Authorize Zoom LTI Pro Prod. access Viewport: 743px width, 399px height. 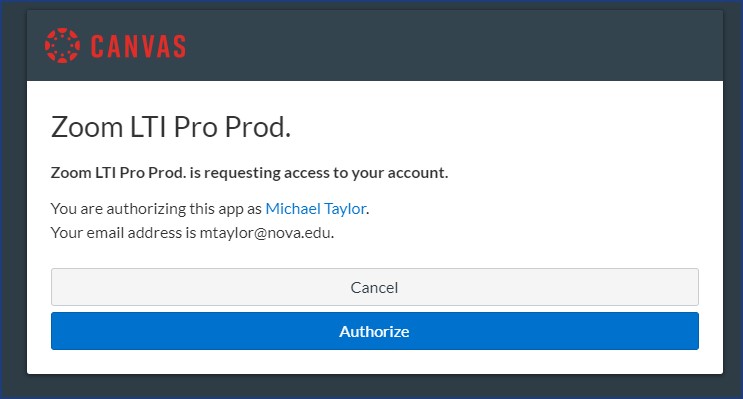(375, 331)
